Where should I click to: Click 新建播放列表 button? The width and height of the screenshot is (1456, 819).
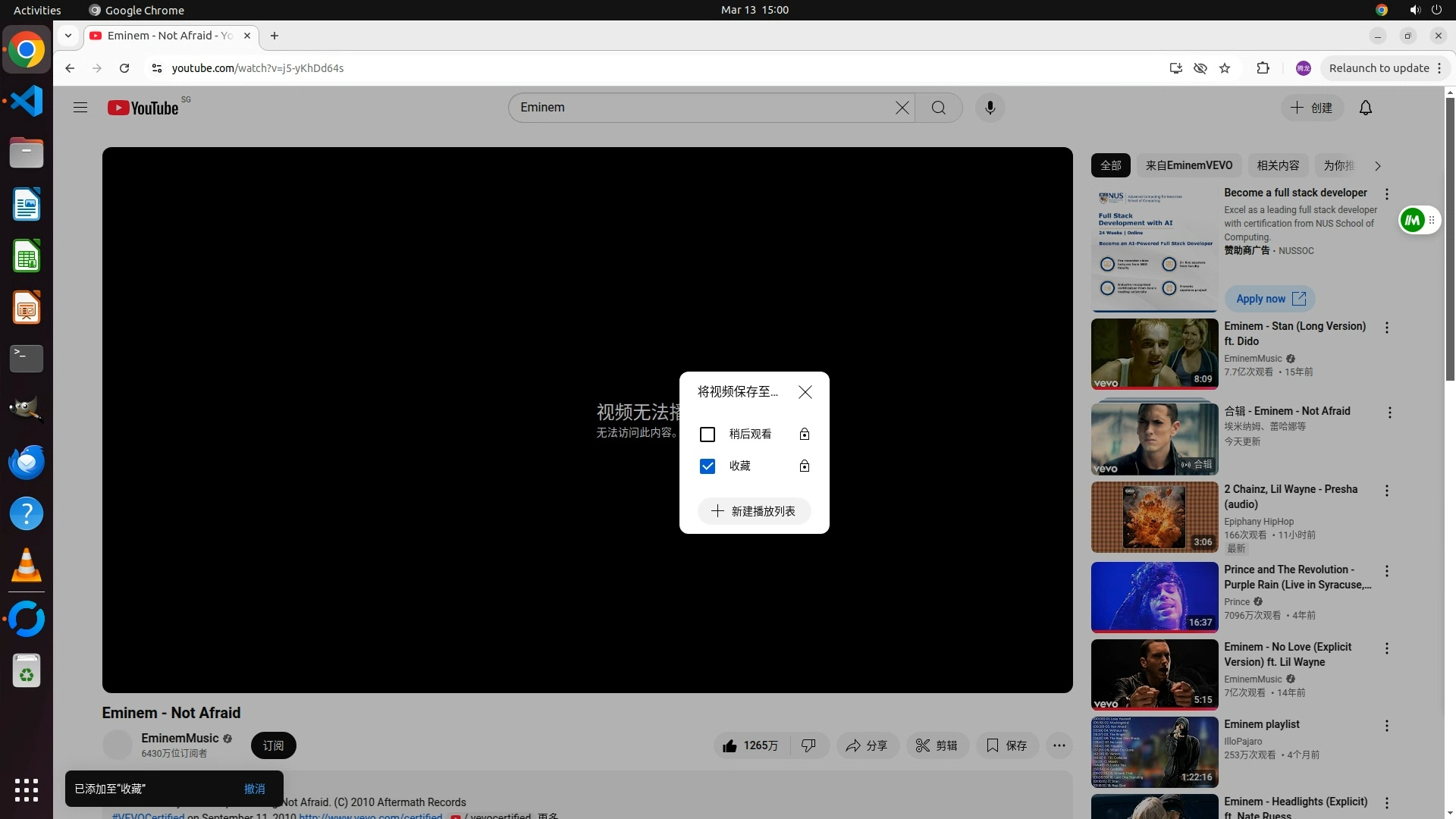click(754, 511)
